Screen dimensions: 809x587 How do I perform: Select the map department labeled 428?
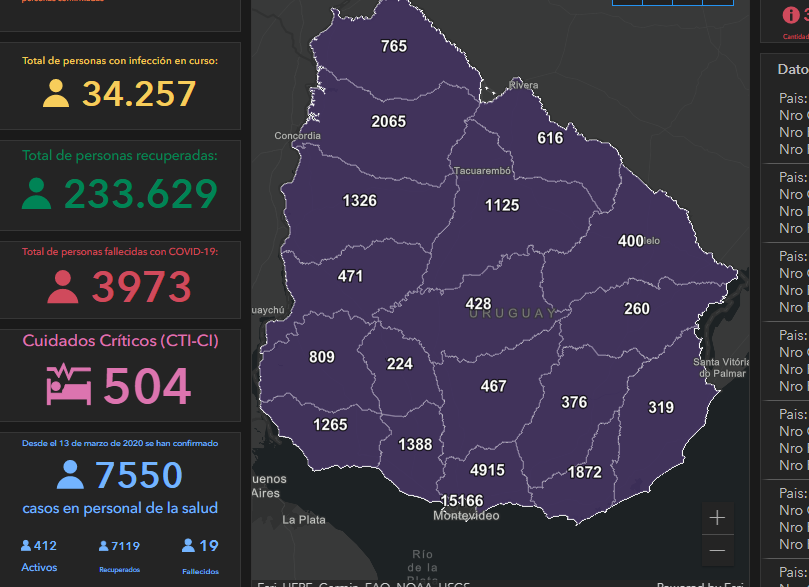[x=478, y=304]
